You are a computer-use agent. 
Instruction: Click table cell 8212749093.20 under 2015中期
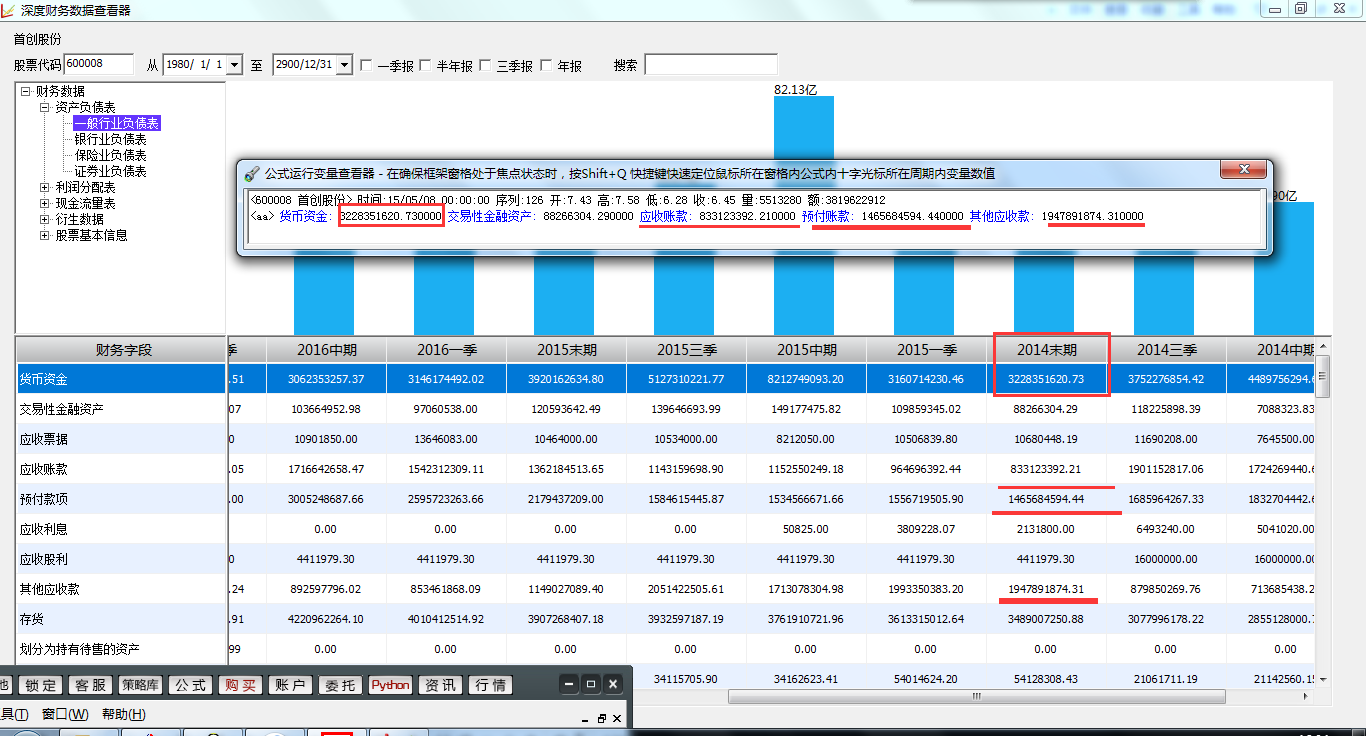coord(806,379)
